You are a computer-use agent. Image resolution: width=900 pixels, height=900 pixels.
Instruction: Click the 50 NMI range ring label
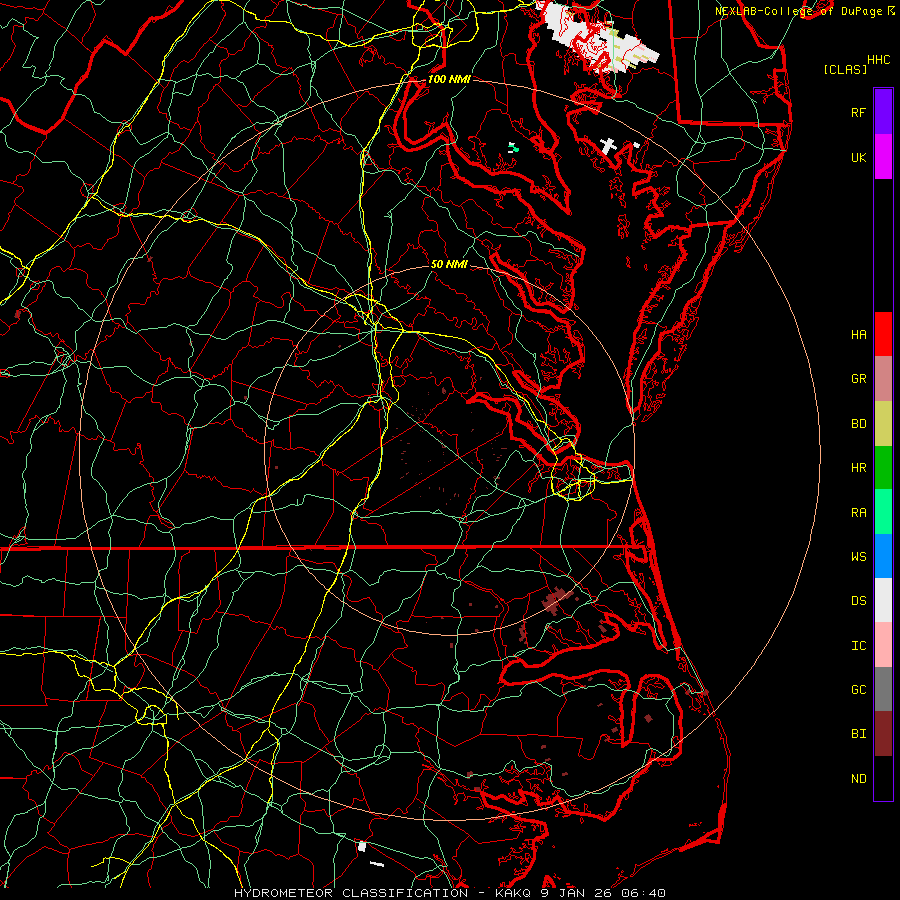449,264
